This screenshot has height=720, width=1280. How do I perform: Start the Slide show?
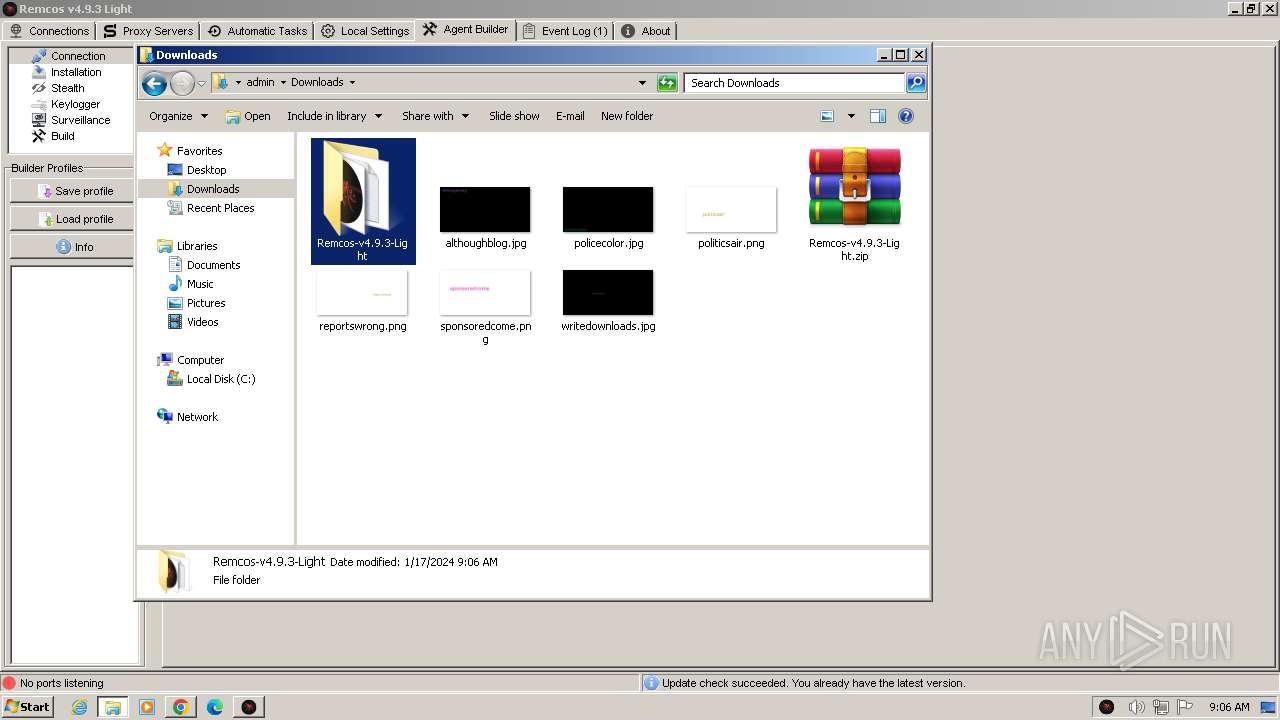(x=514, y=116)
